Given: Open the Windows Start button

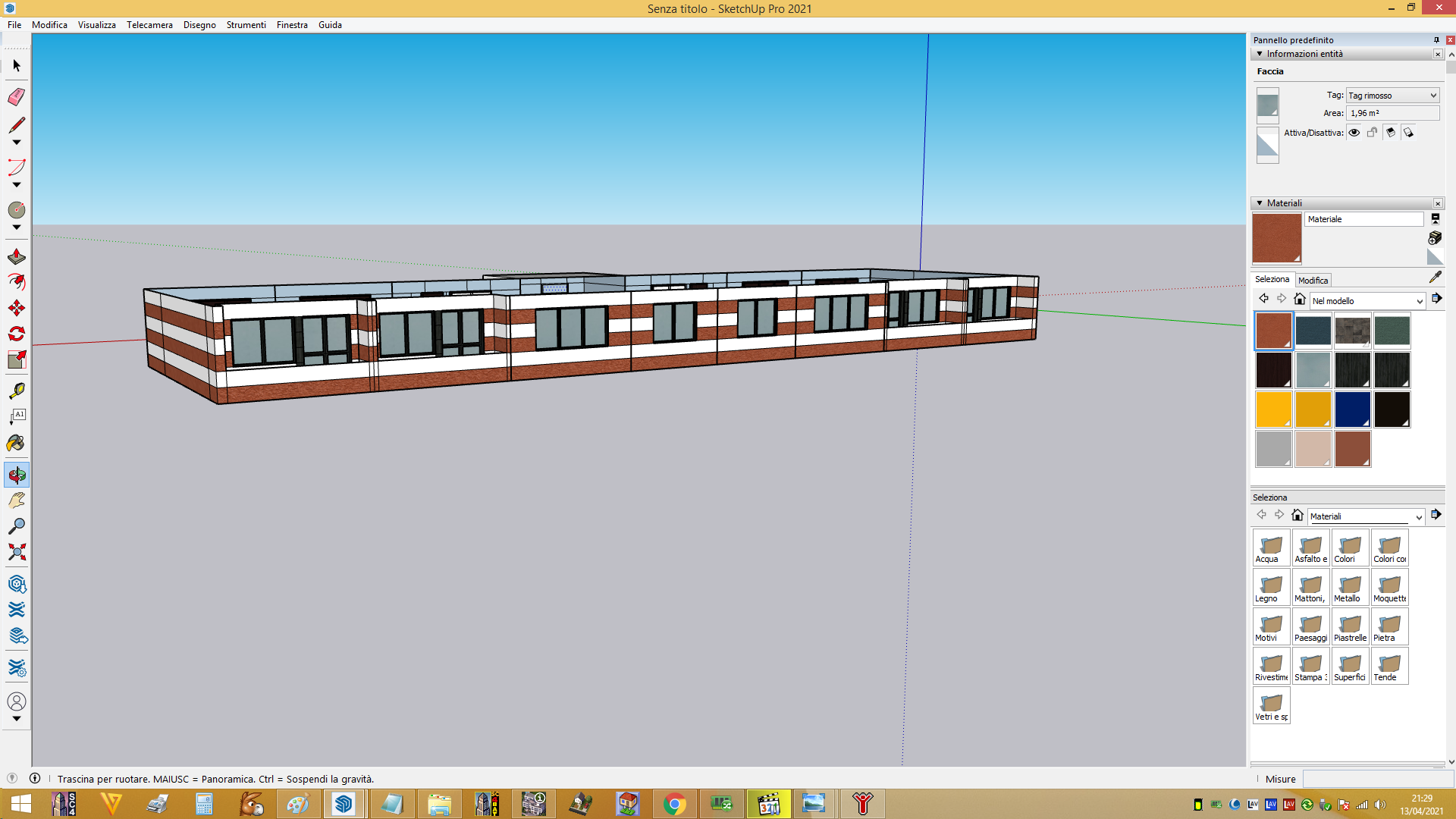Looking at the screenshot, I should (x=21, y=804).
